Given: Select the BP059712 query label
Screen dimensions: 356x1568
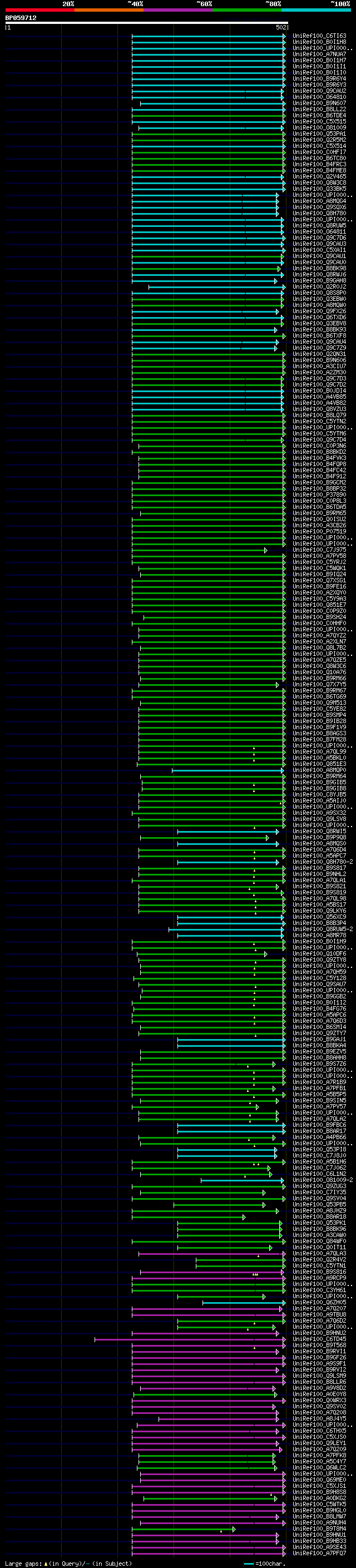Looking at the screenshot, I should coord(21,18).
